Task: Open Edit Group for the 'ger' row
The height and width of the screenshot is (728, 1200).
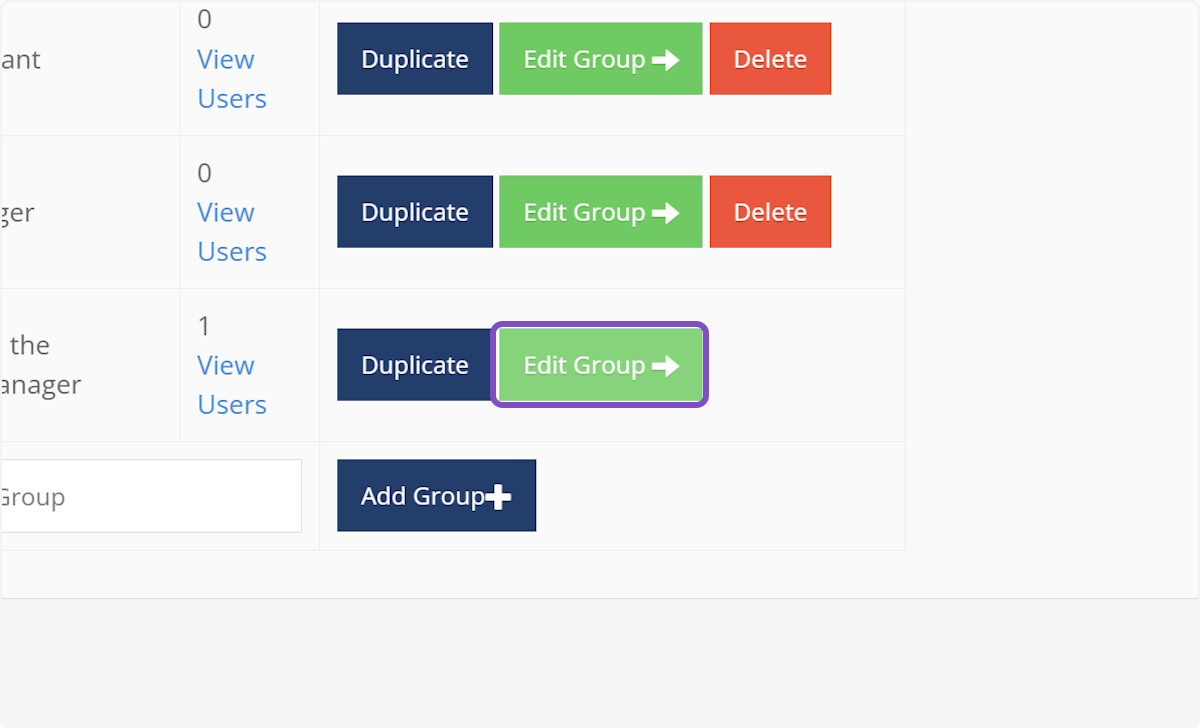Action: [584, 212]
